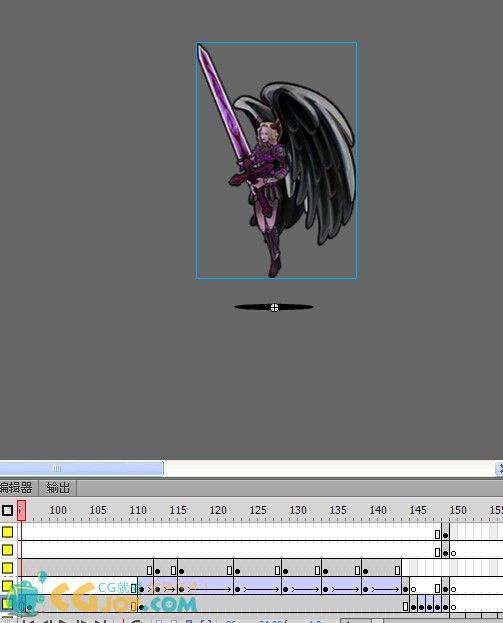
Task: Select bottom layer keyframe near frame 145
Action: tap(414, 607)
